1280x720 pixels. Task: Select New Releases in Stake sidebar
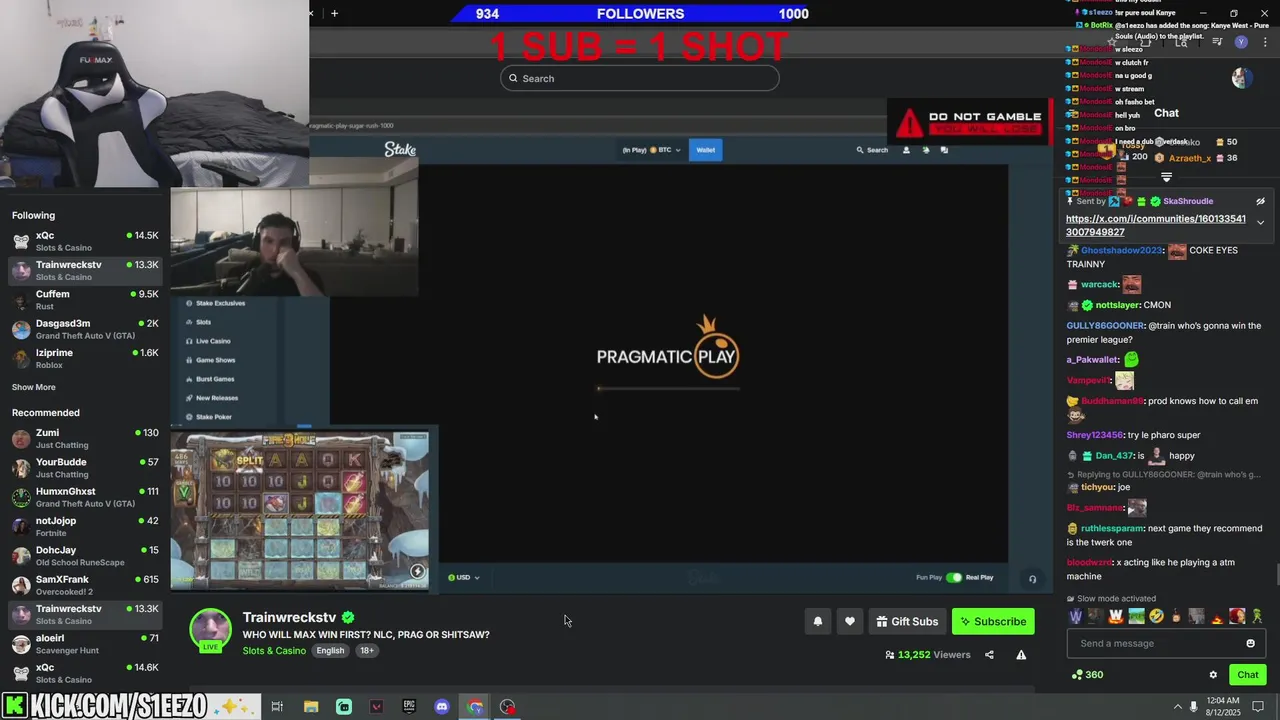(212, 398)
